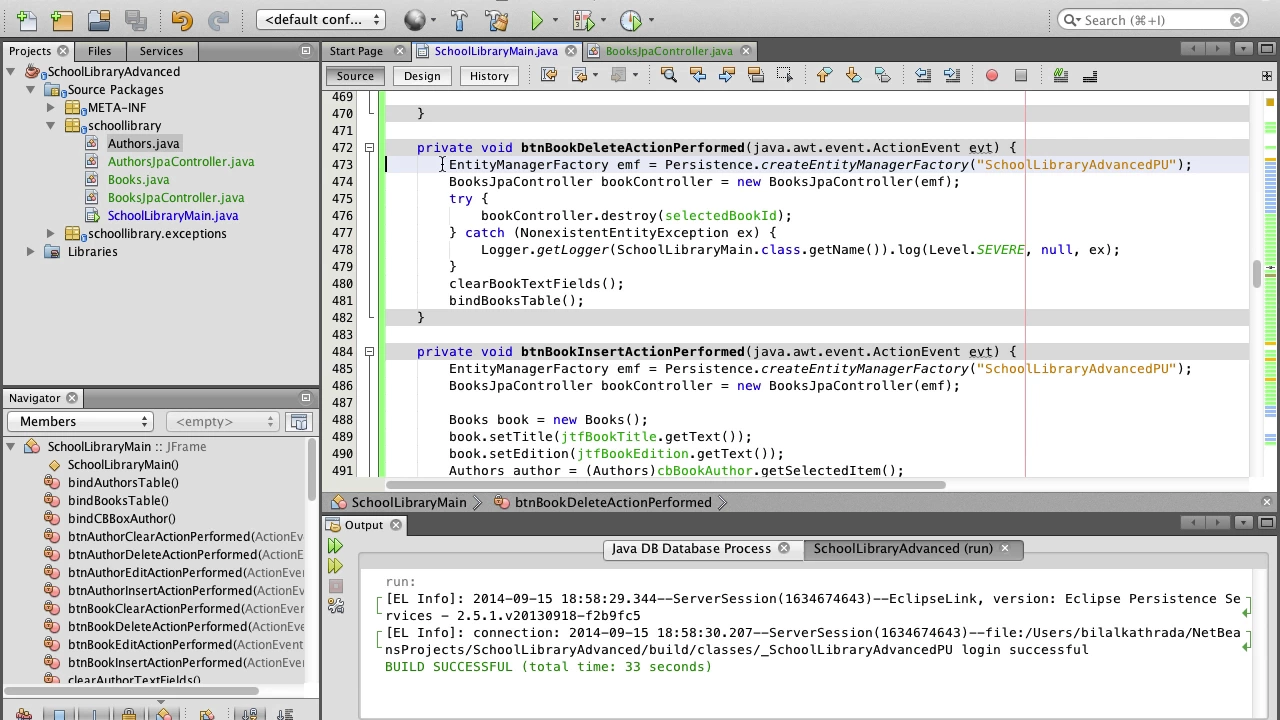Click the Open Project icon
1280x720 pixels.
point(98,20)
